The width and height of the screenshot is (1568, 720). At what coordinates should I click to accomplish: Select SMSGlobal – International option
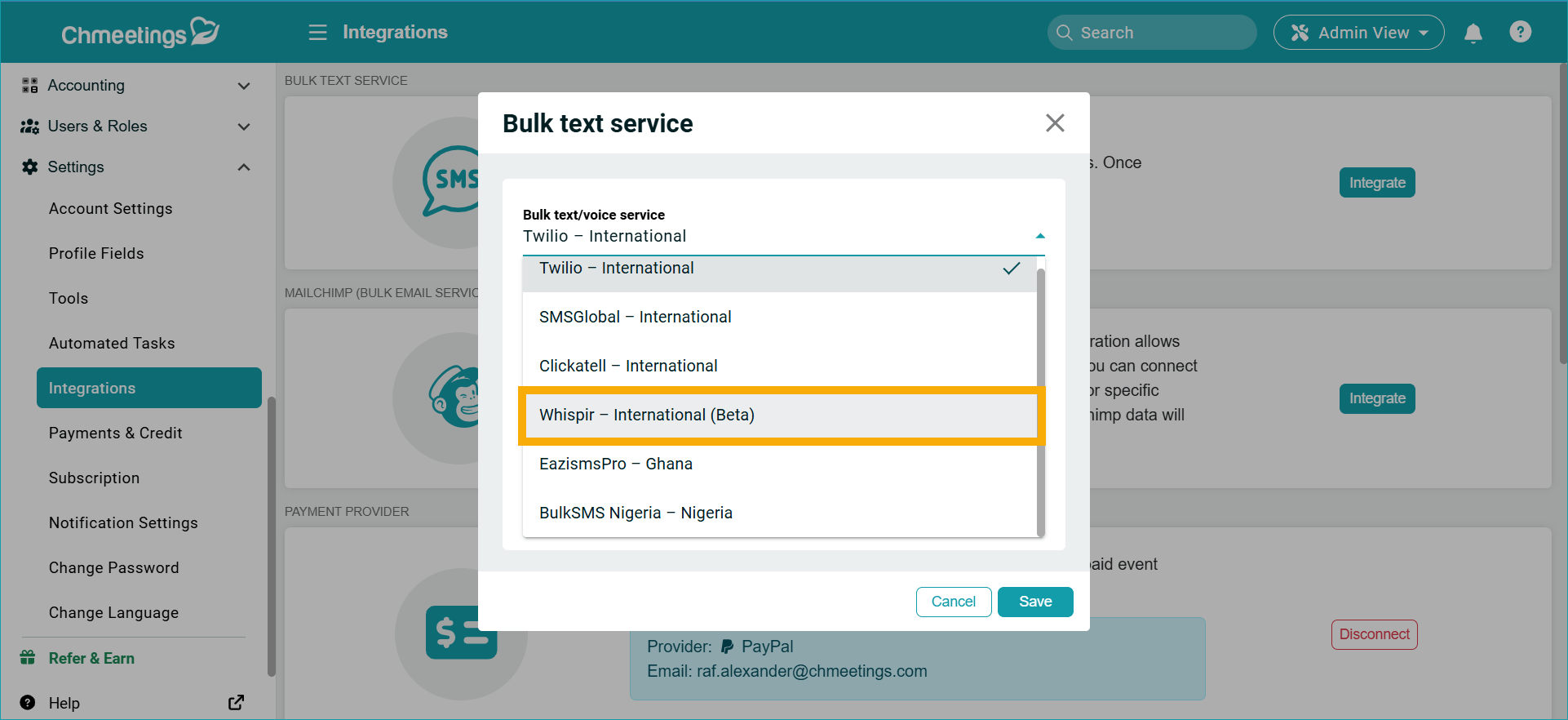(779, 317)
